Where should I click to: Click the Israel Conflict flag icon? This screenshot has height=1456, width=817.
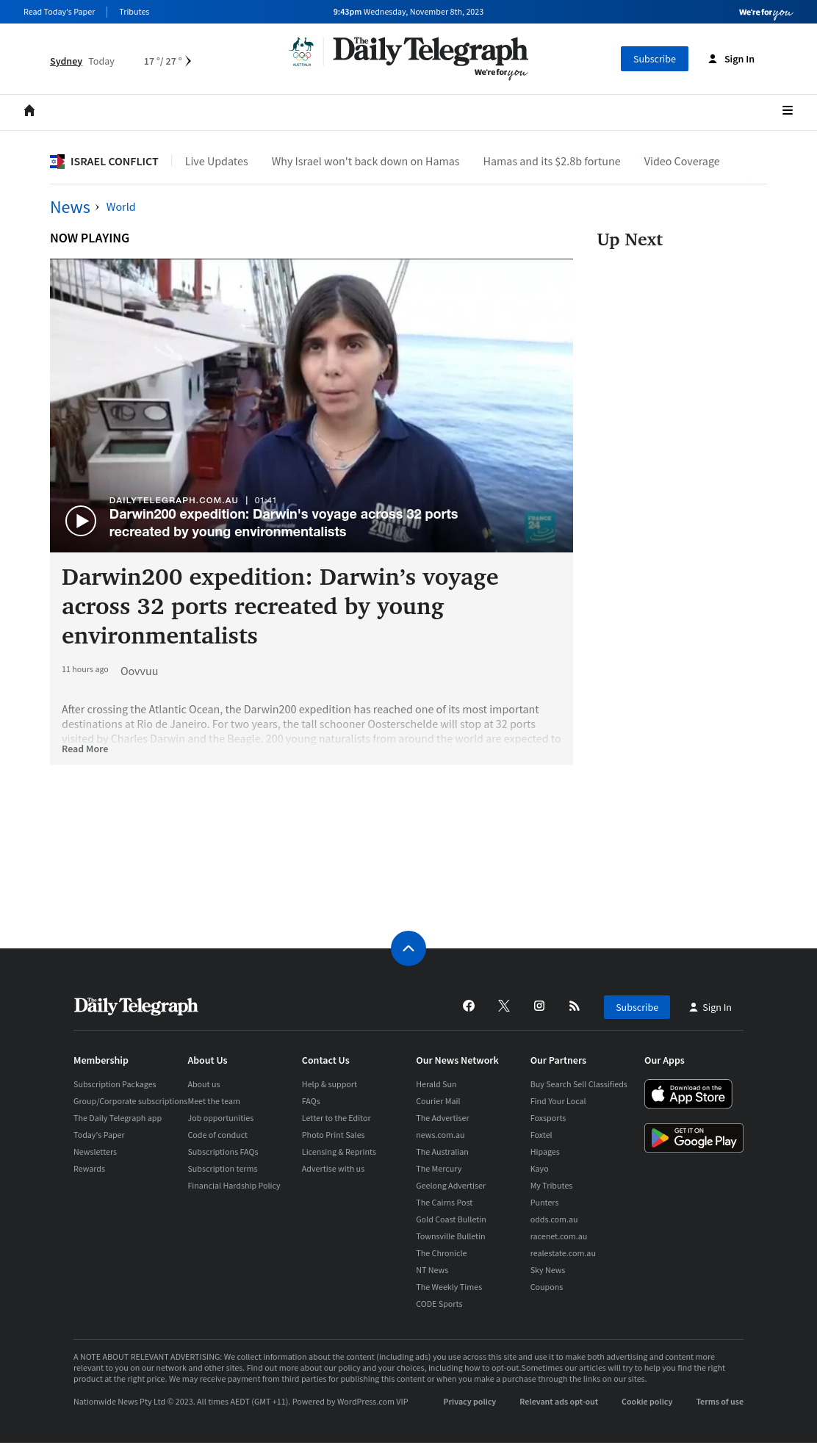pos(57,162)
